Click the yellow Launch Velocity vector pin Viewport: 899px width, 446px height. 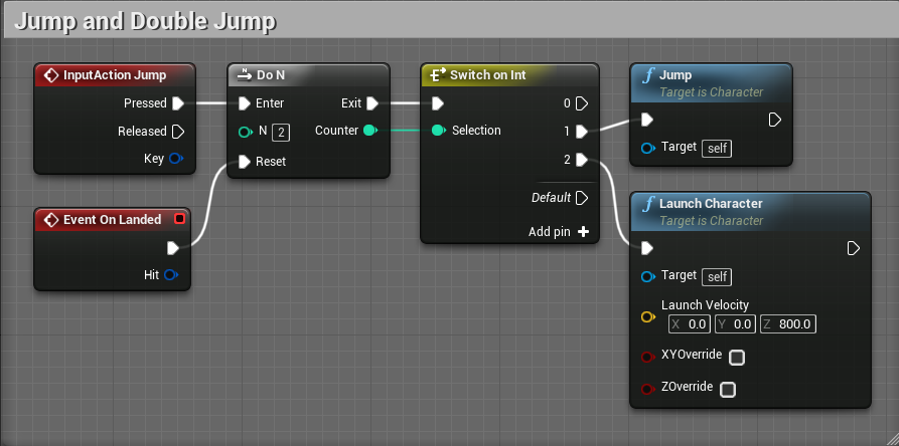[x=647, y=317]
